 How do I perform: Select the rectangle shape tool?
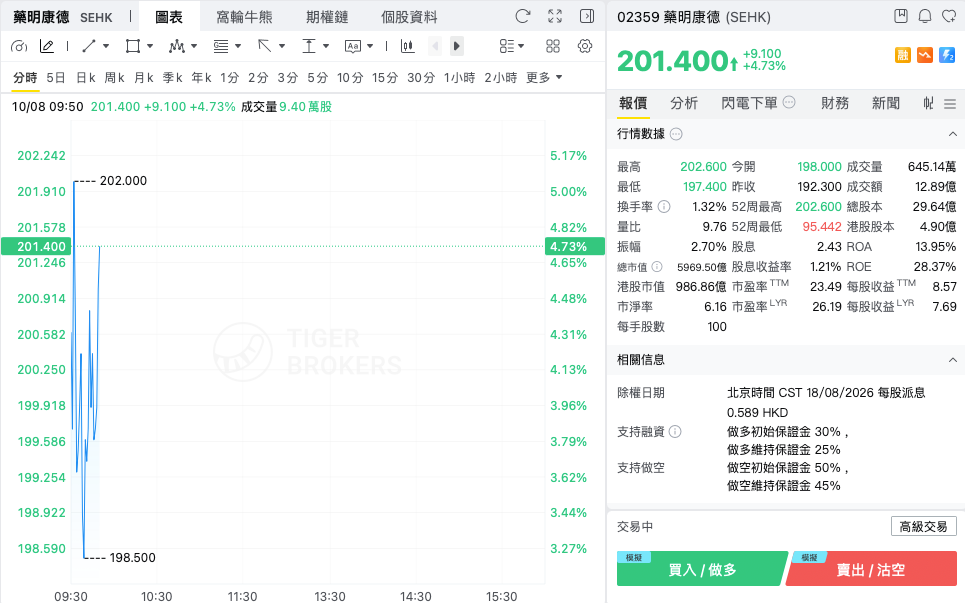132,46
